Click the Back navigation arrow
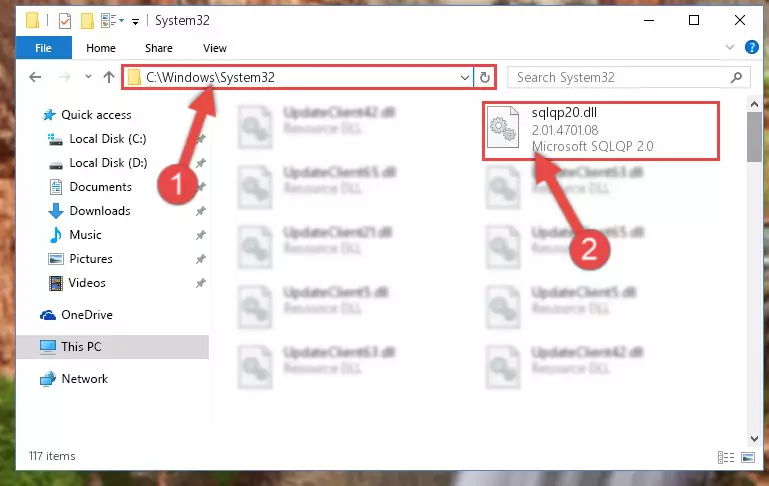 (35, 77)
